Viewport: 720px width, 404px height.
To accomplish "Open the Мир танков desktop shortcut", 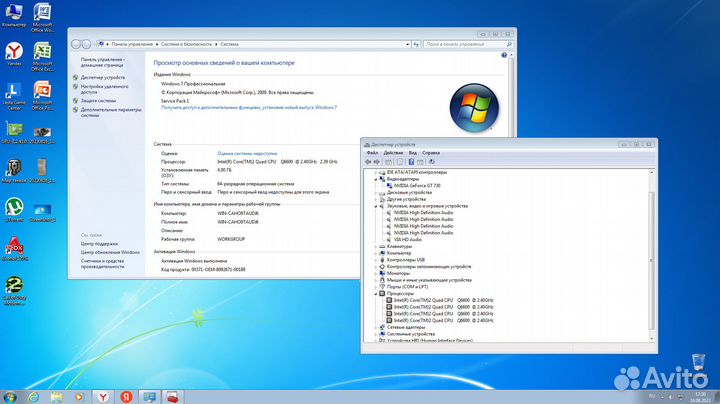I will pyautogui.click(x=14, y=171).
